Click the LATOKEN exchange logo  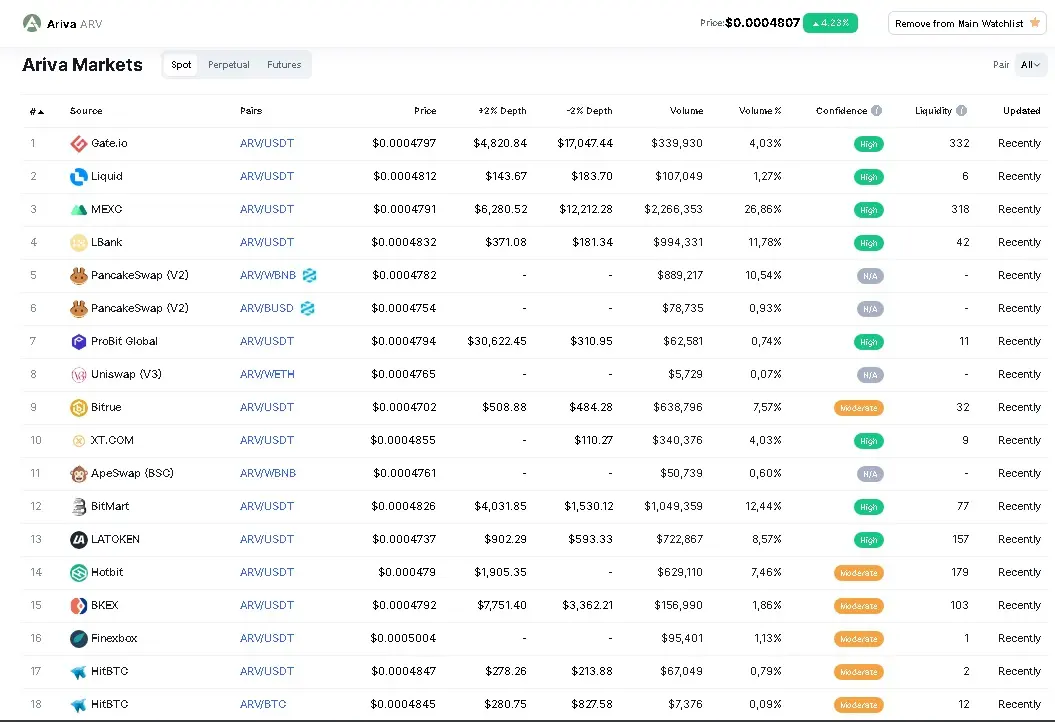tap(79, 539)
